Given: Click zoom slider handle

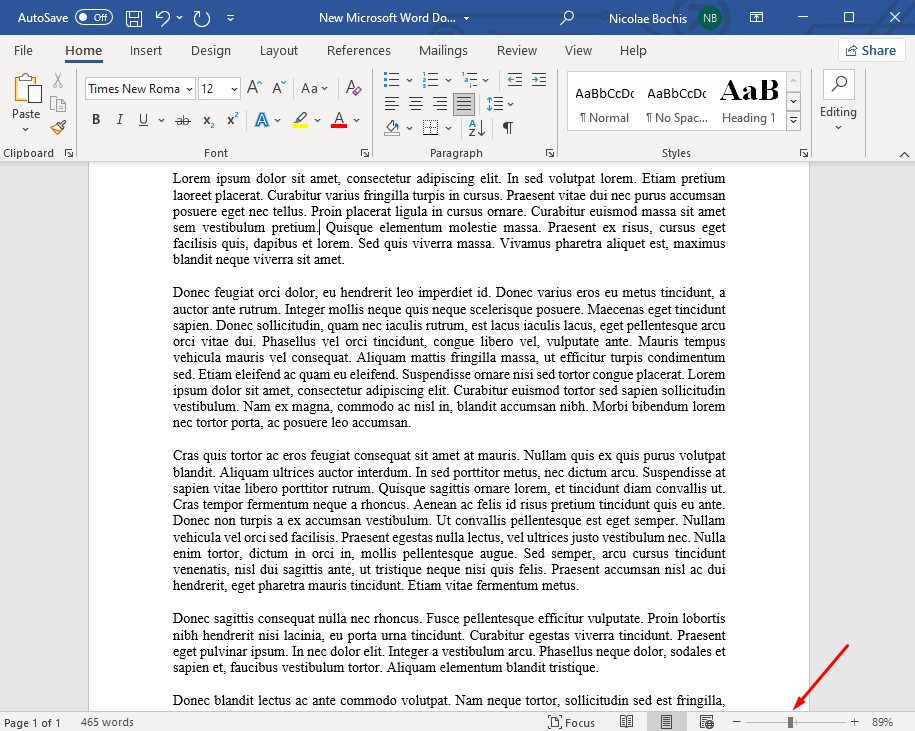Looking at the screenshot, I should point(790,722).
